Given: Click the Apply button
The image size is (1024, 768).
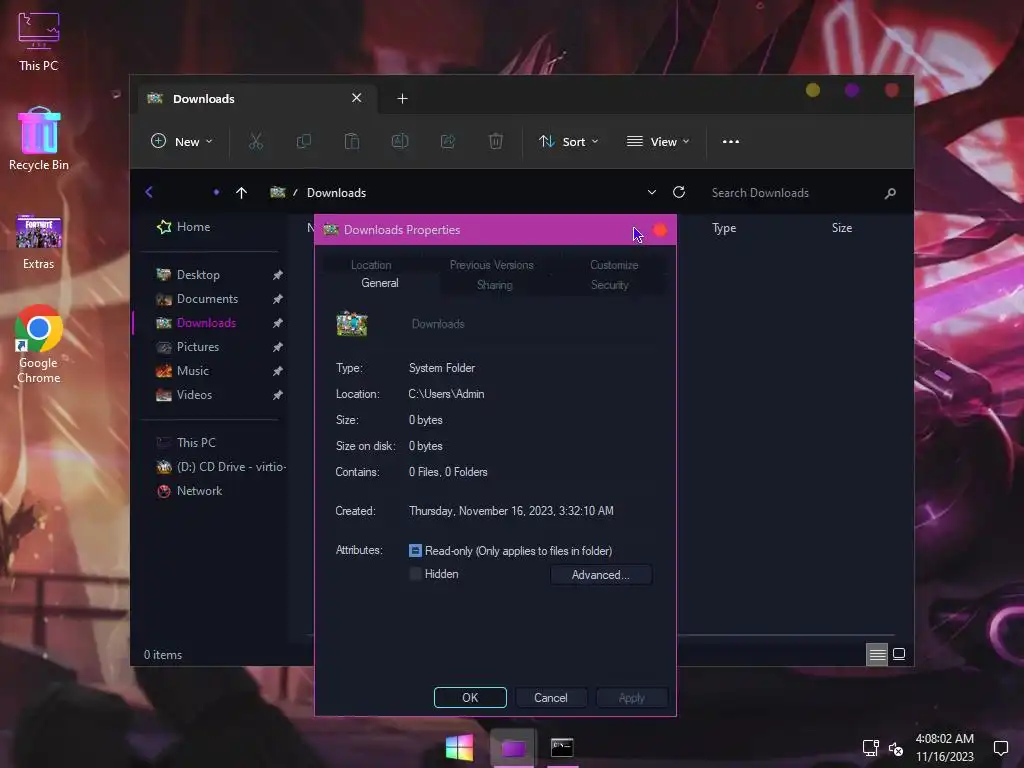Looking at the screenshot, I should 632,697.
